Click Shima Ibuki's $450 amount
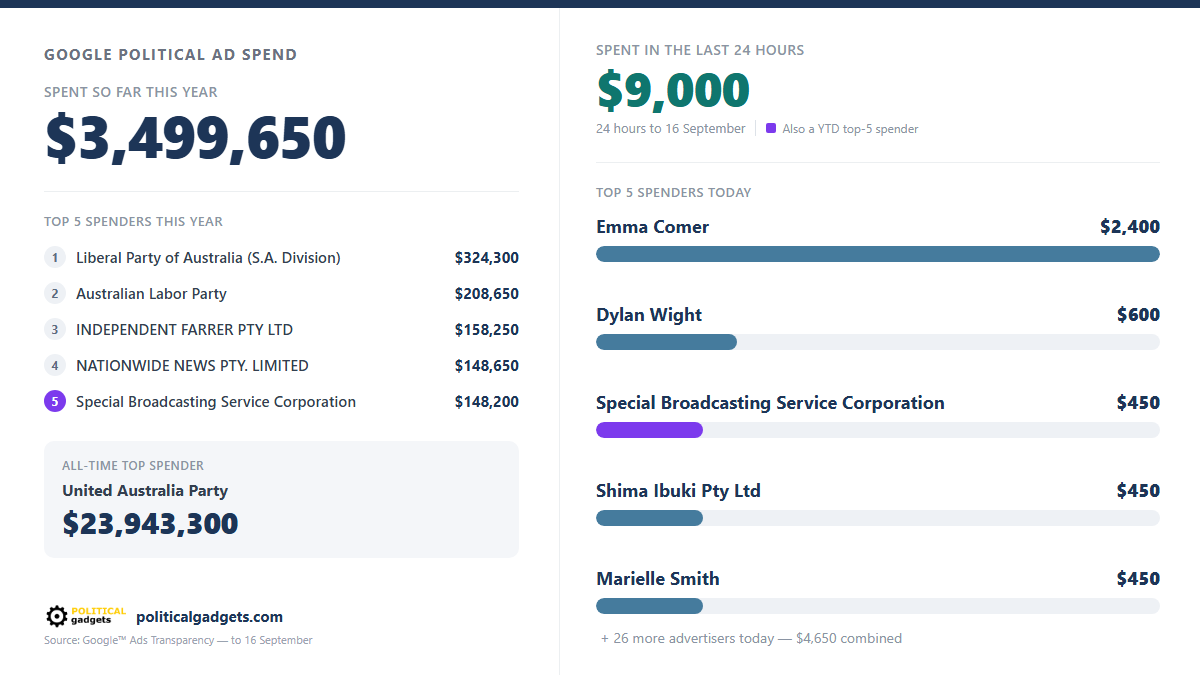The height and width of the screenshot is (675, 1200). tap(1138, 491)
